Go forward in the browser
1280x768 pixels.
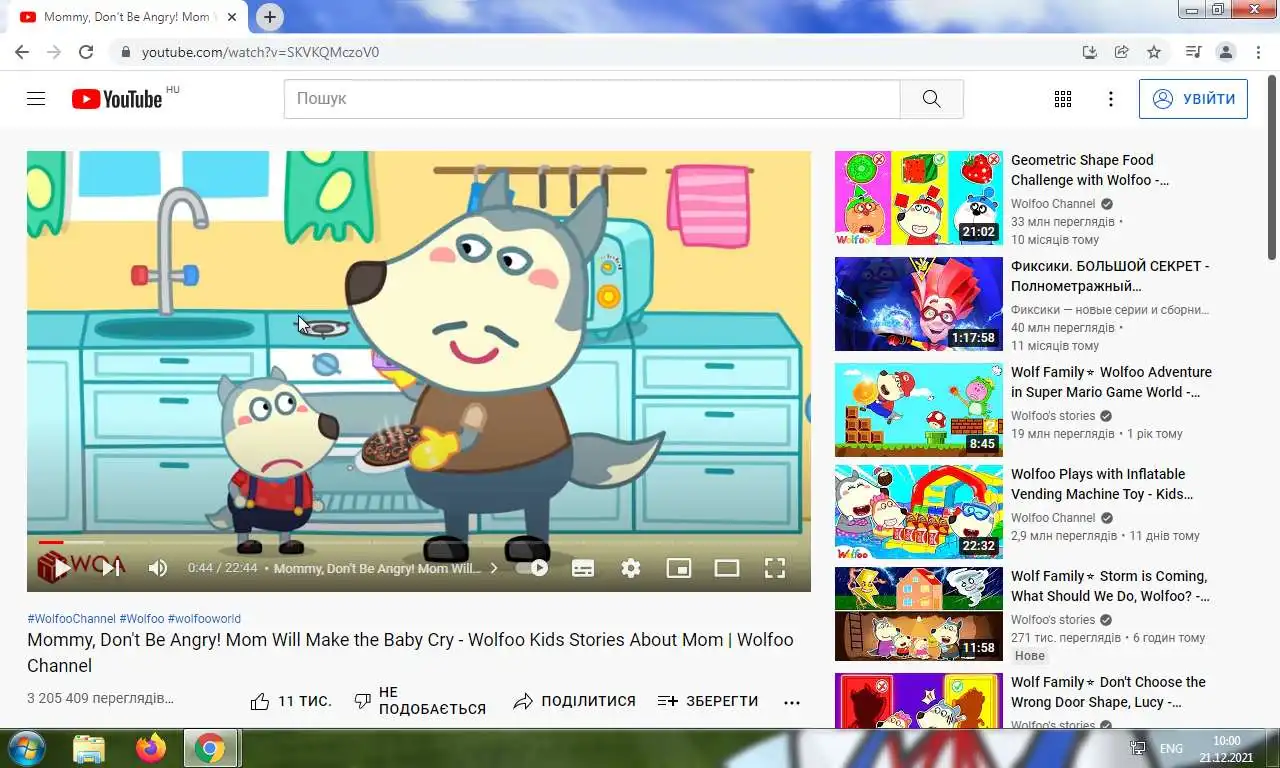pos(54,52)
